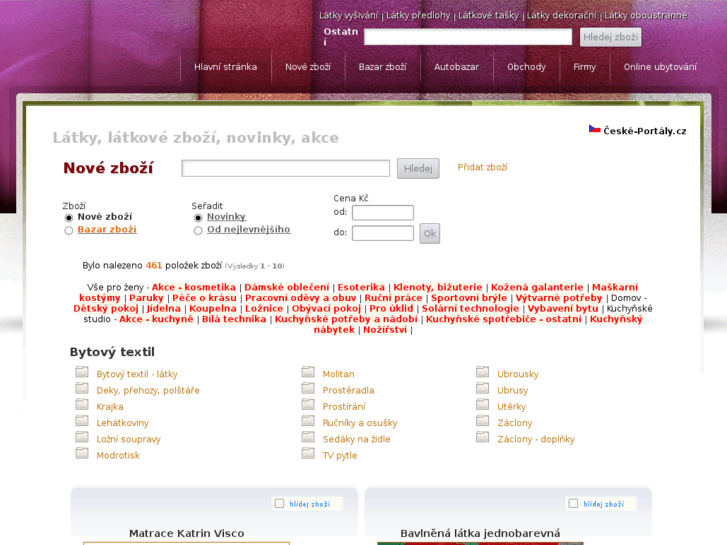Click folder icon beside Ložní soupravy
Viewport: 727px width, 545px height.
click(82, 437)
